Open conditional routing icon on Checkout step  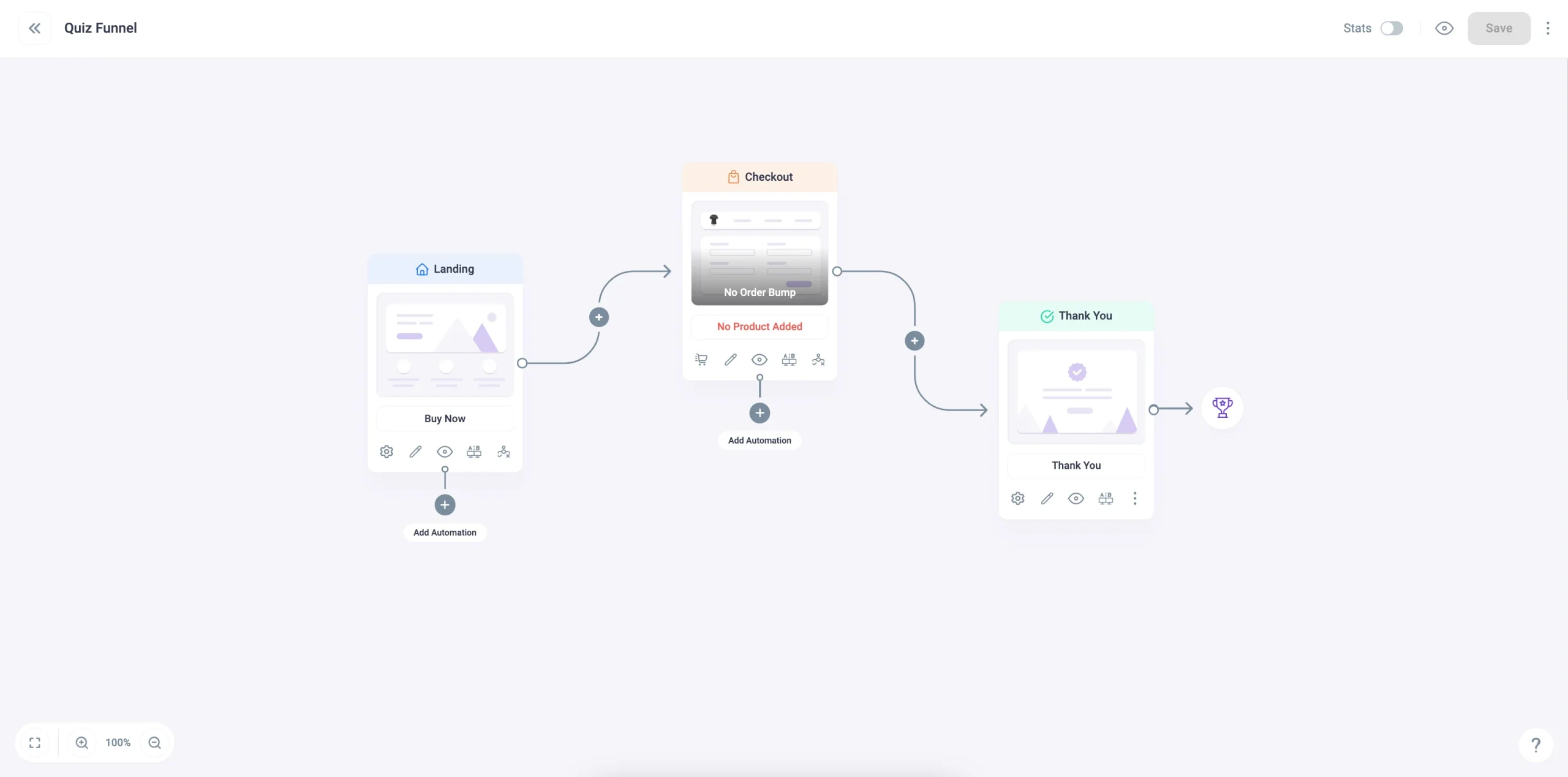pyautogui.click(x=818, y=360)
